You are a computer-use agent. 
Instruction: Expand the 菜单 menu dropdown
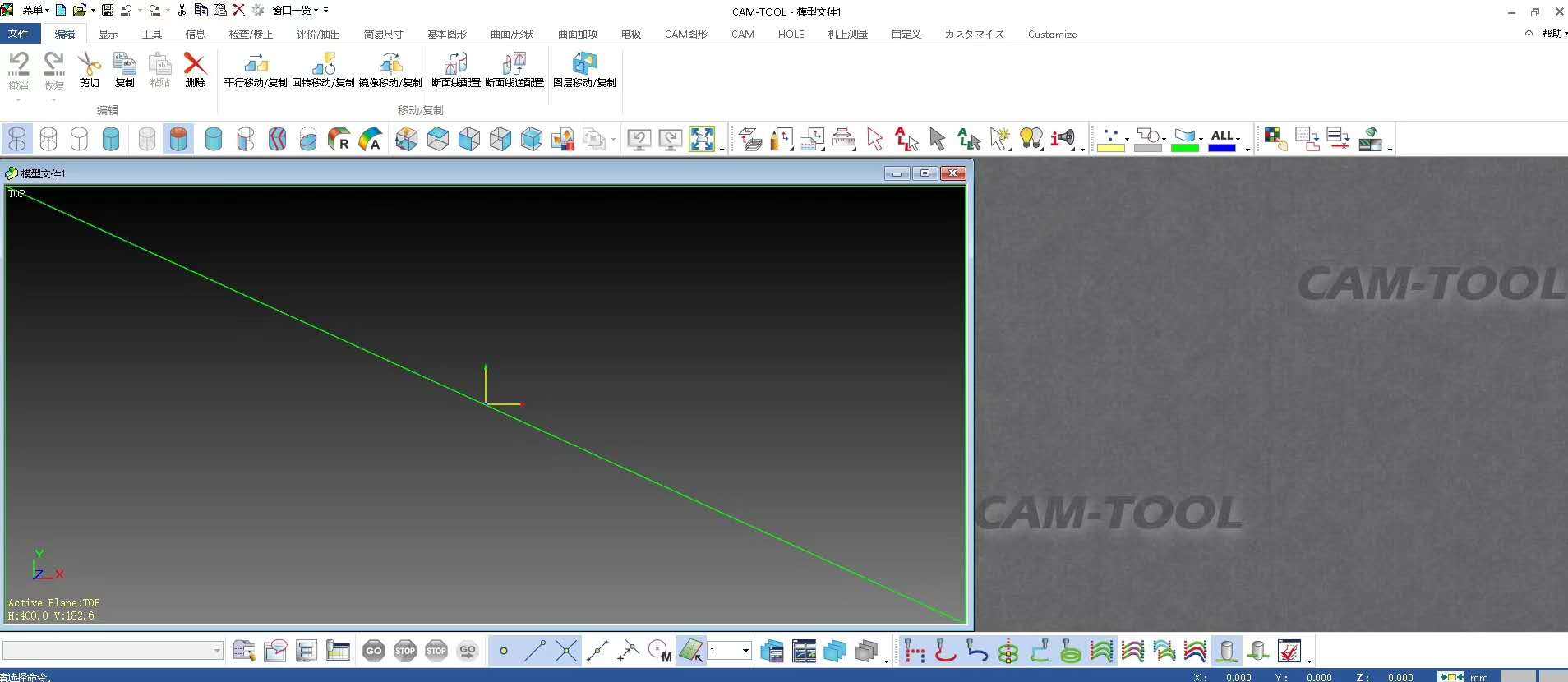click(x=35, y=10)
